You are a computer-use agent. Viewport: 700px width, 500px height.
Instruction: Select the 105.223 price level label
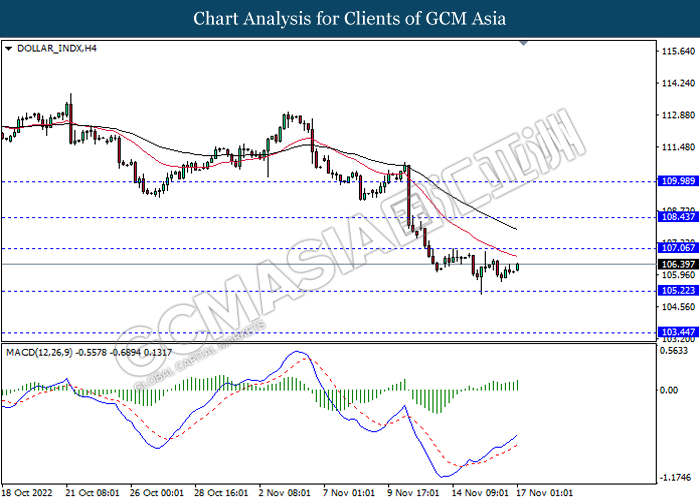pos(678,291)
